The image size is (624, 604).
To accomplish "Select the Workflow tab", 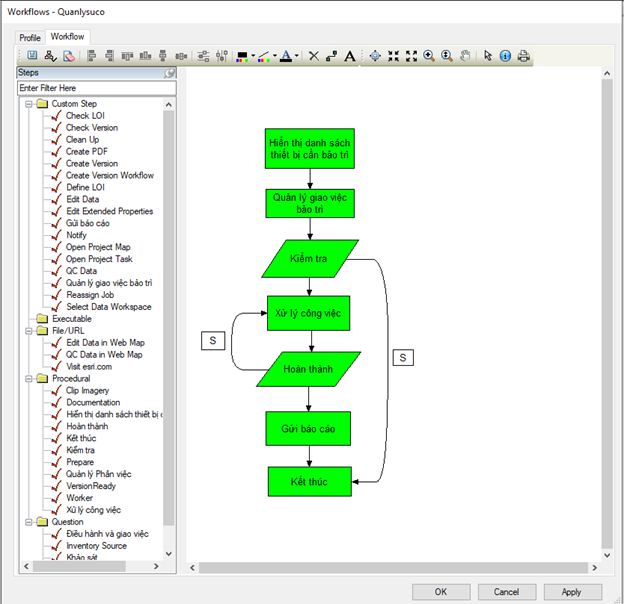I will pos(68,37).
